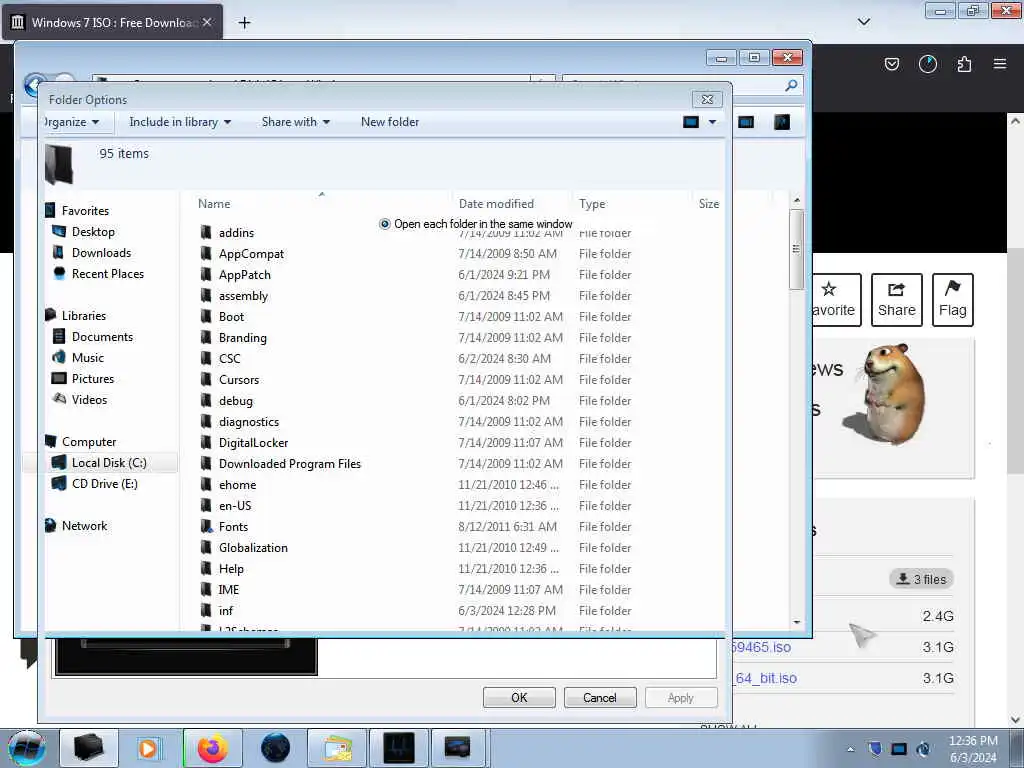Image resolution: width=1024 pixels, height=768 pixels.
Task: Click the change view icon in Explorer toolbar
Action: click(691, 122)
